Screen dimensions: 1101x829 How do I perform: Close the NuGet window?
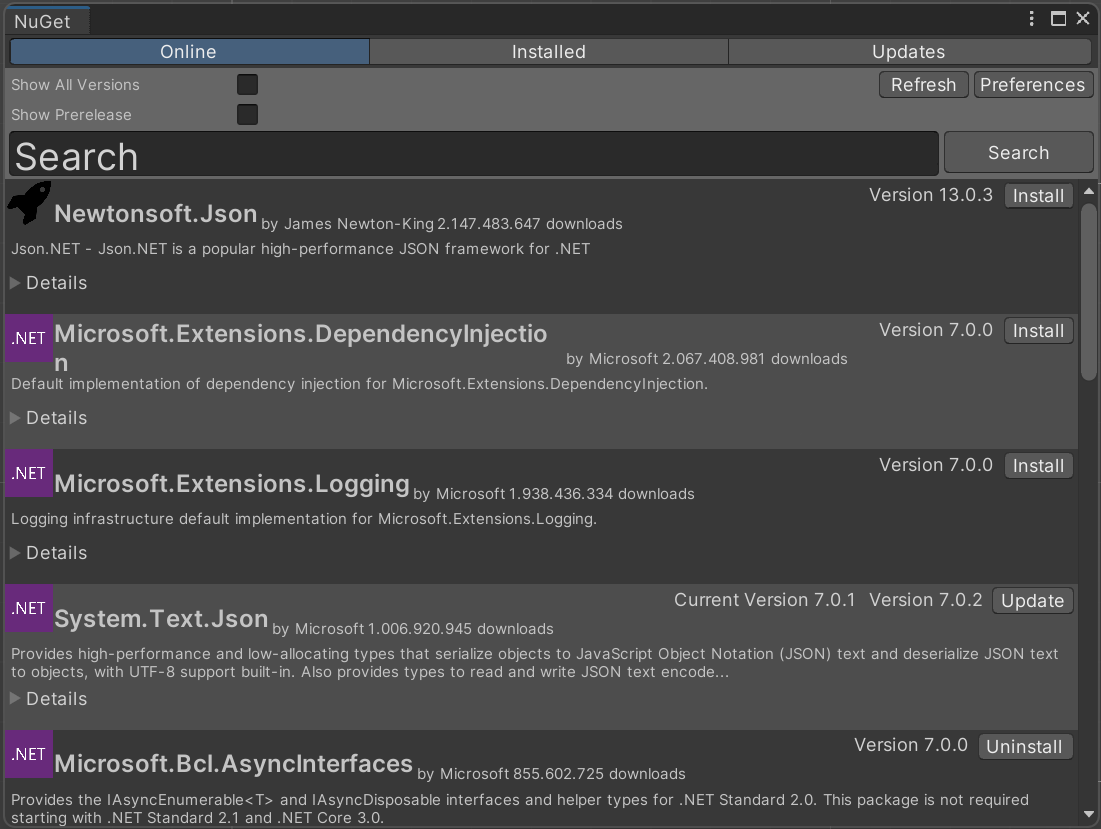(1083, 19)
